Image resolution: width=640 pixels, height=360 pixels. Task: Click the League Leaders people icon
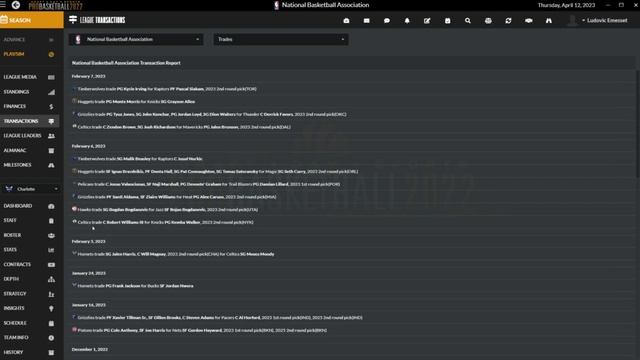(51, 136)
